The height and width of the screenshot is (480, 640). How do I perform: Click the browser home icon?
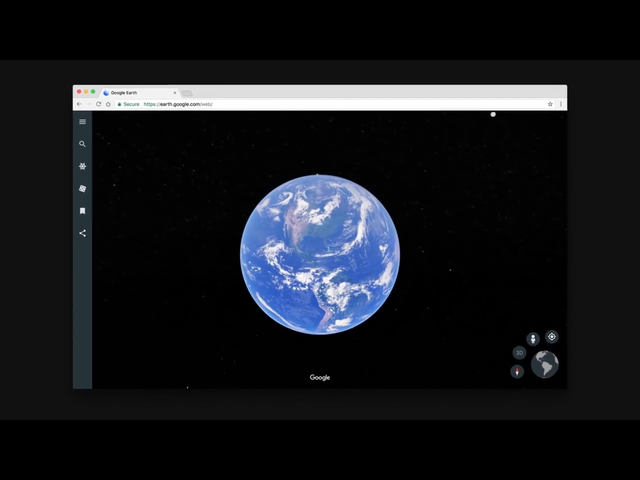[x=108, y=104]
